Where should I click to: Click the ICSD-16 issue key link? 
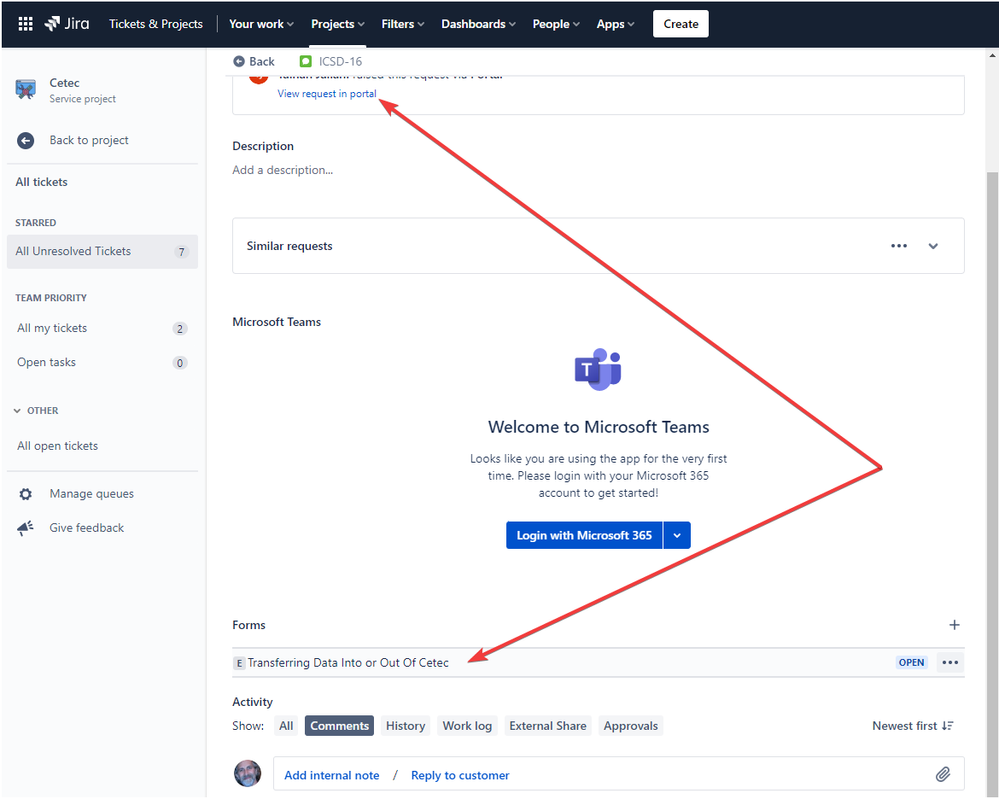[340, 61]
